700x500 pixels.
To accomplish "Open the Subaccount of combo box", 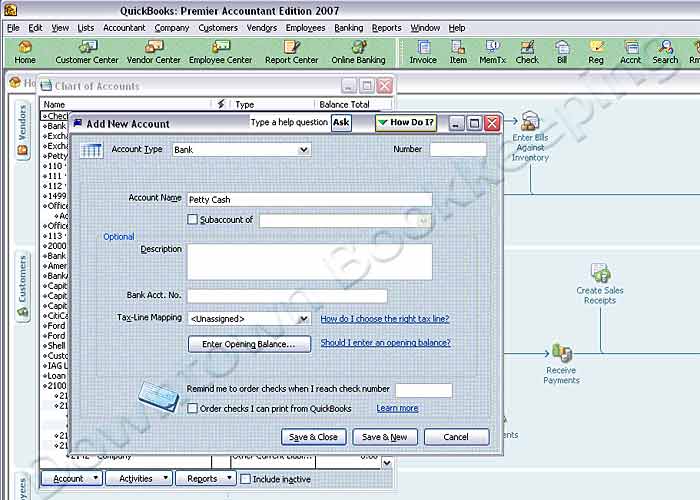I will point(345,221).
